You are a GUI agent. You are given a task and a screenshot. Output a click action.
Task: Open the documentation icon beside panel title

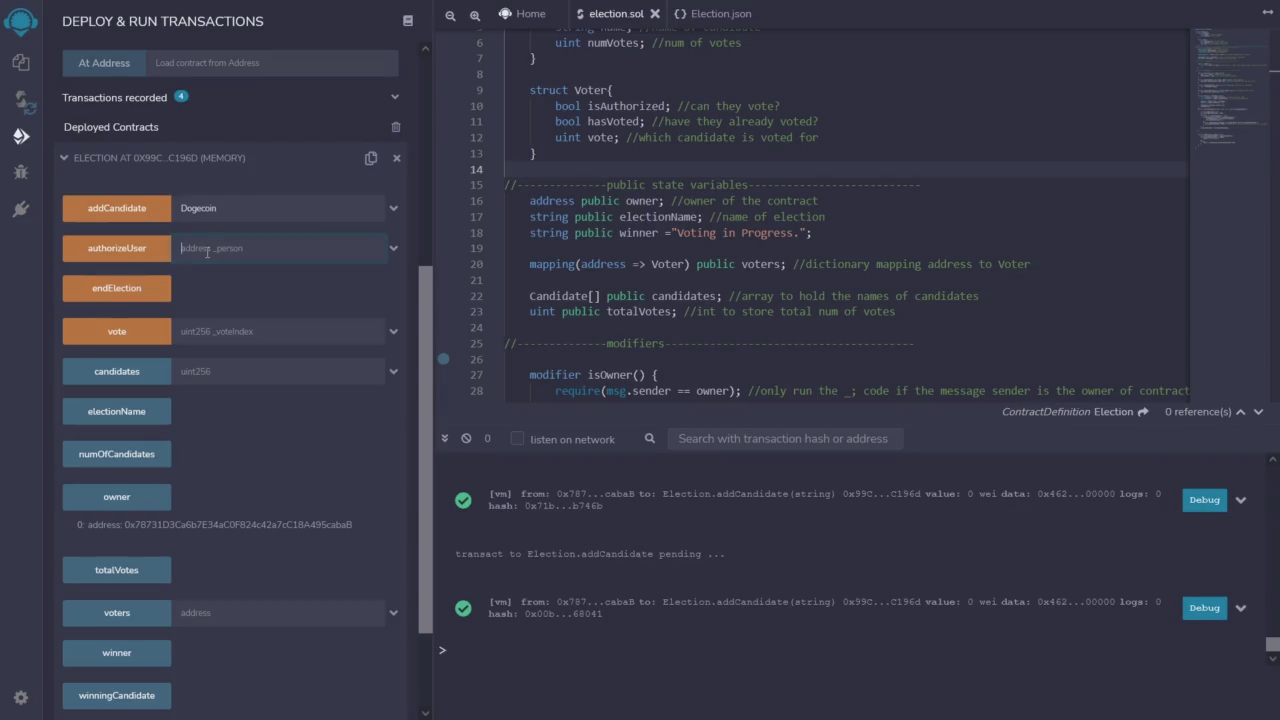tap(408, 21)
